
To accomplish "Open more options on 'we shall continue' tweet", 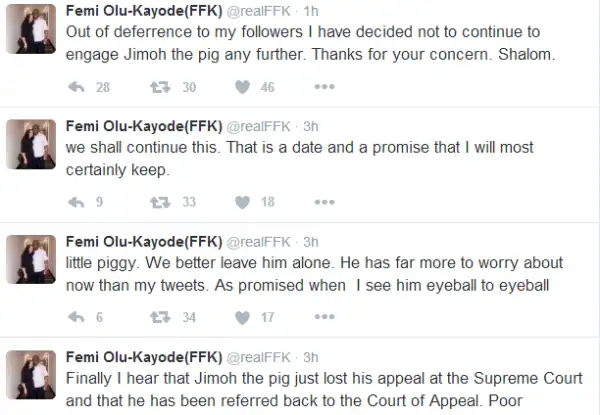I will click(x=324, y=203).
